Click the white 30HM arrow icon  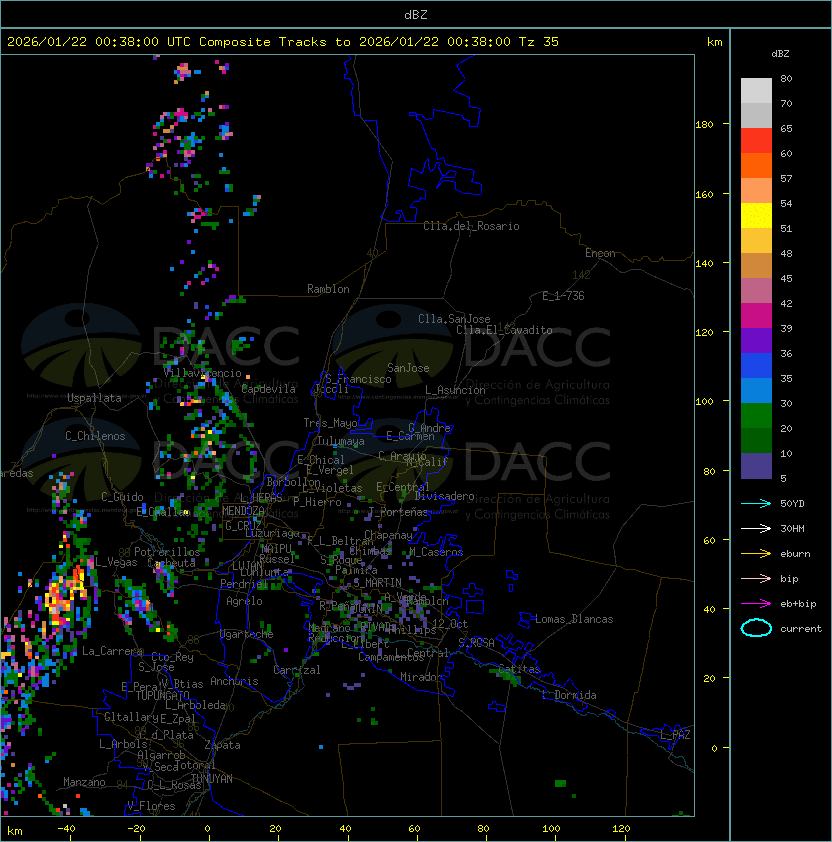click(x=756, y=528)
